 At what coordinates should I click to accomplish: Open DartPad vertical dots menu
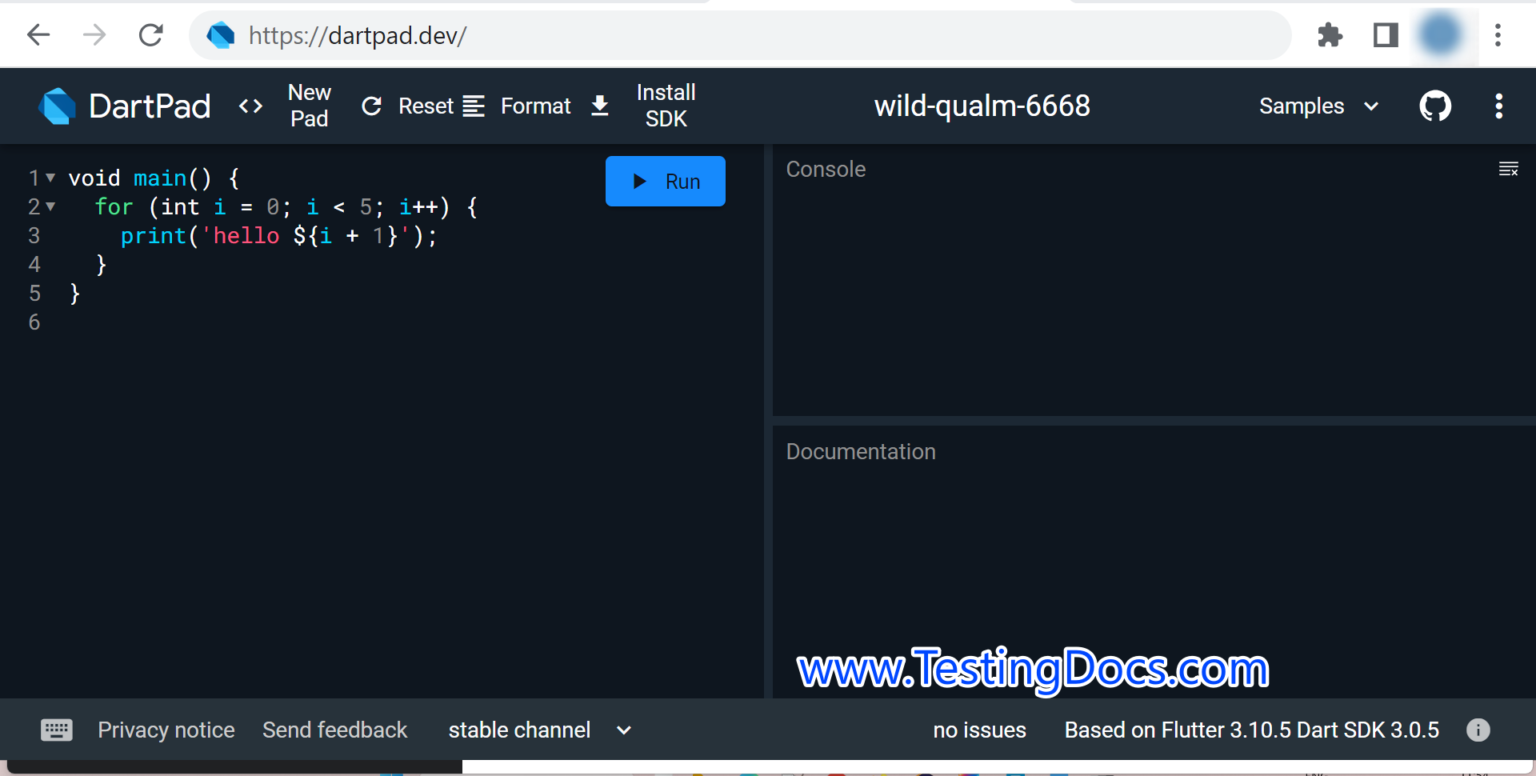coord(1498,106)
